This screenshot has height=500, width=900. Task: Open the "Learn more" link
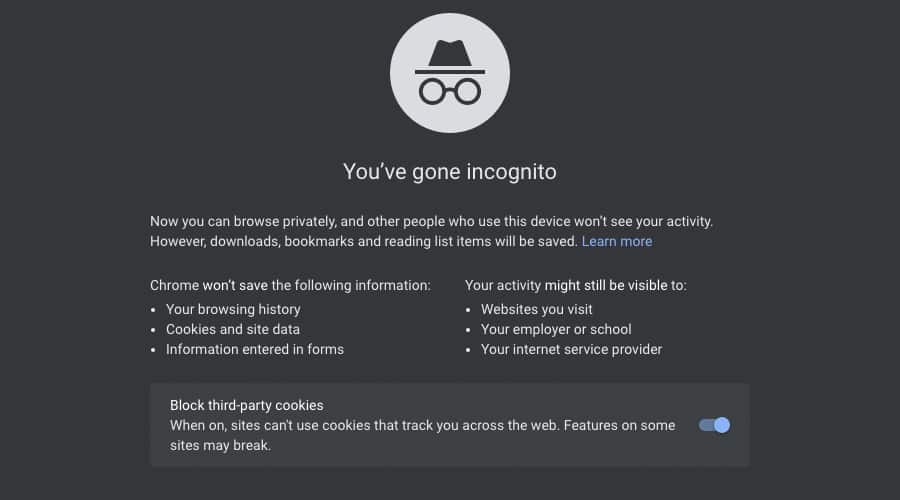[x=617, y=241]
